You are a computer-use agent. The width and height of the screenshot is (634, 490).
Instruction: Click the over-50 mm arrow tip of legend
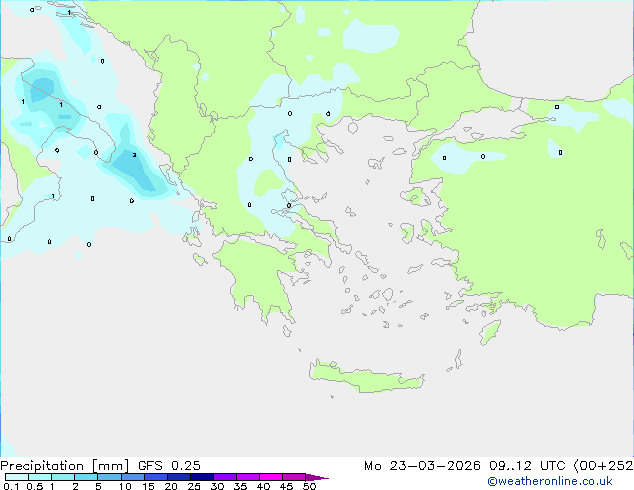point(317,477)
